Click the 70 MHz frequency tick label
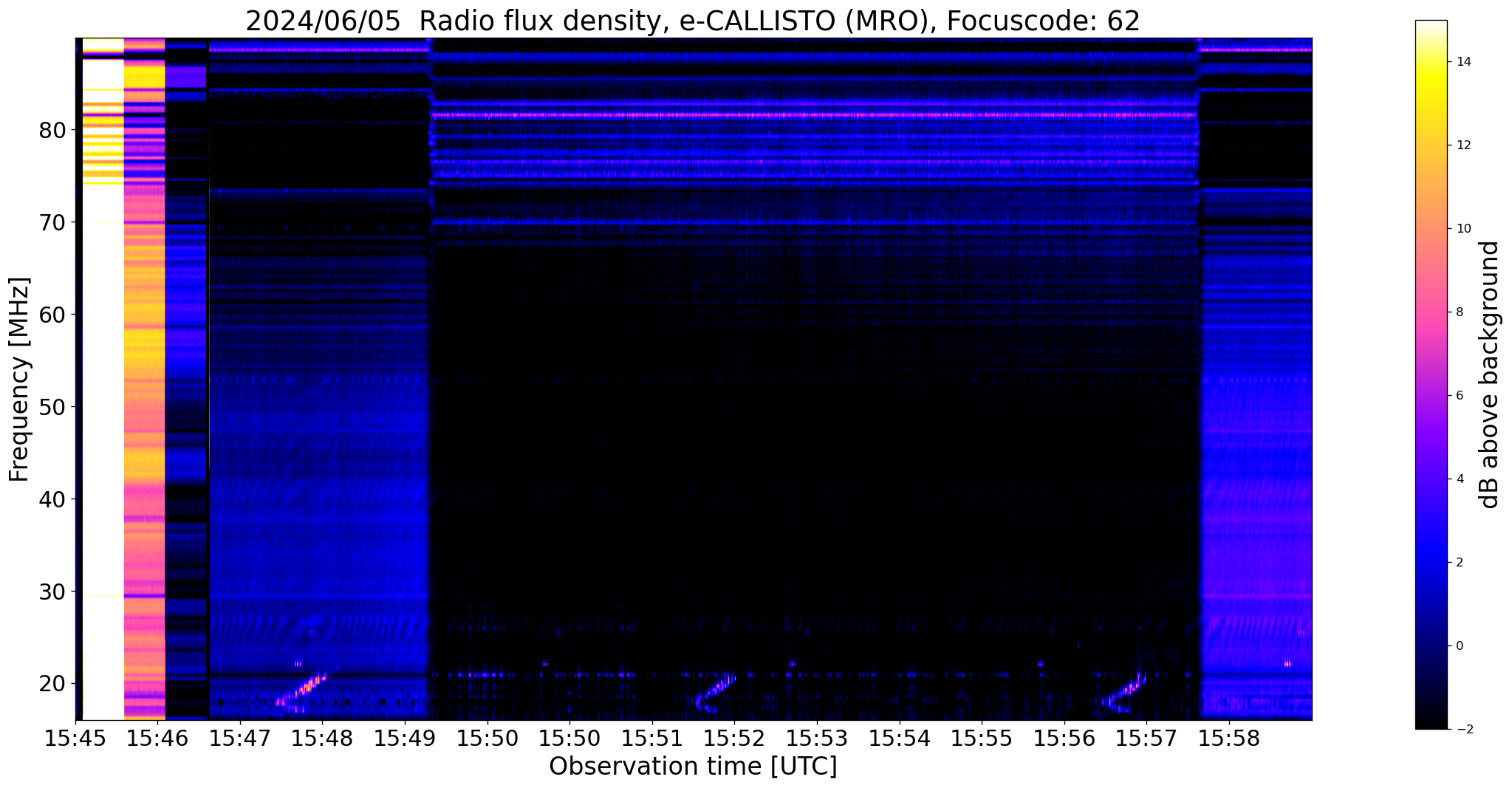Screen dimensions: 1512x788 point(52,222)
